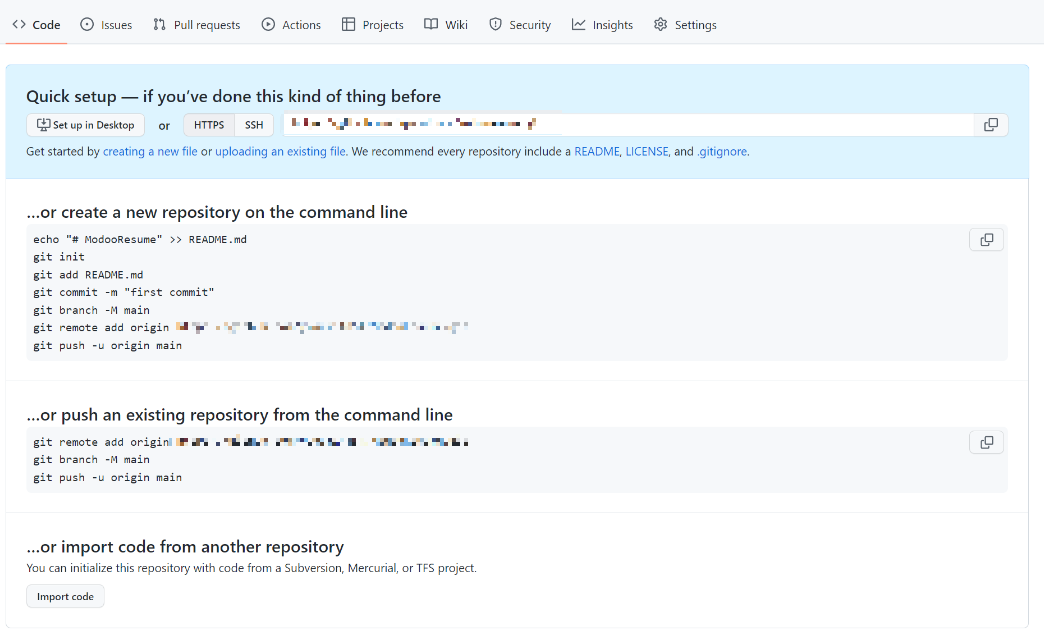Follow the creating a new file link

[x=150, y=152]
